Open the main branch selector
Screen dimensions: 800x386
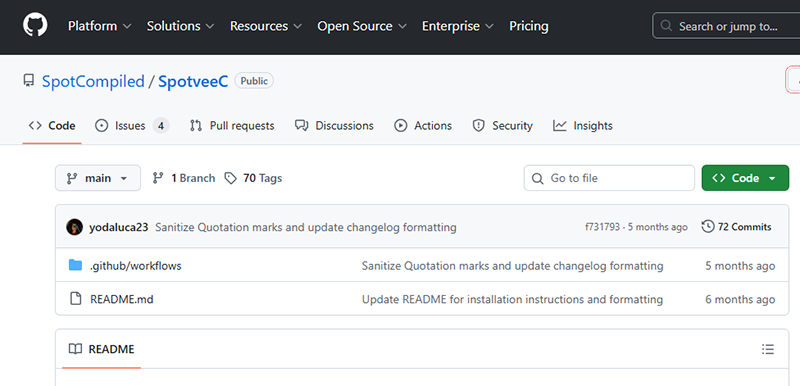pyautogui.click(x=98, y=178)
